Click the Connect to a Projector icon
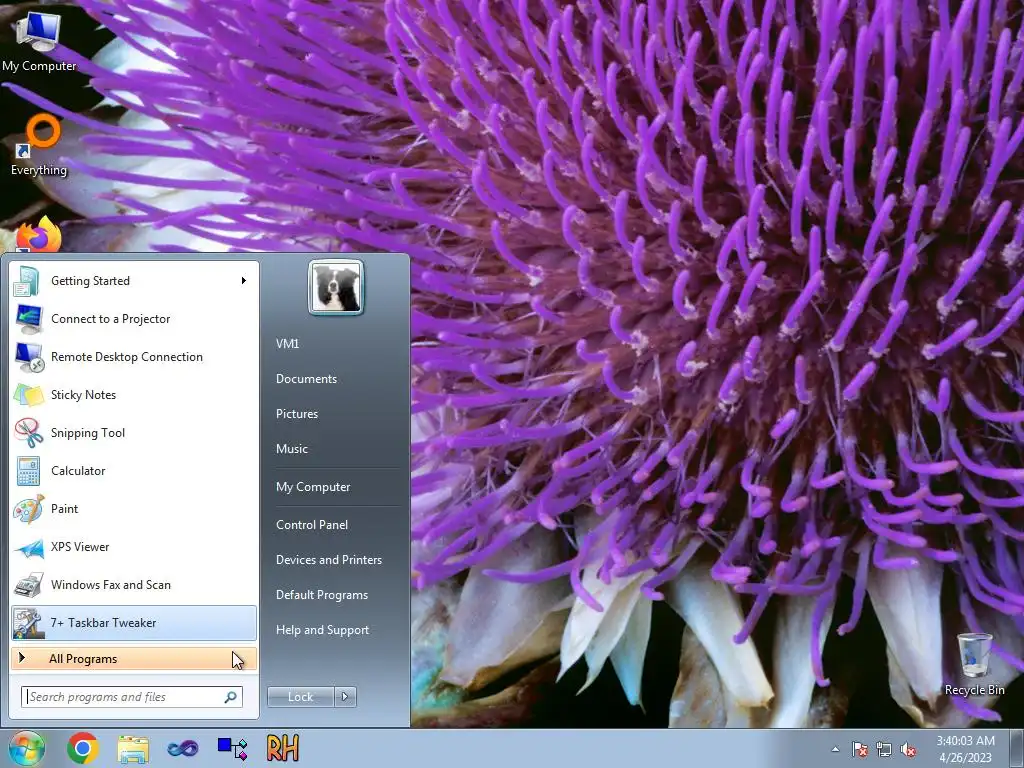Image resolution: width=1024 pixels, height=768 pixels. (28, 319)
